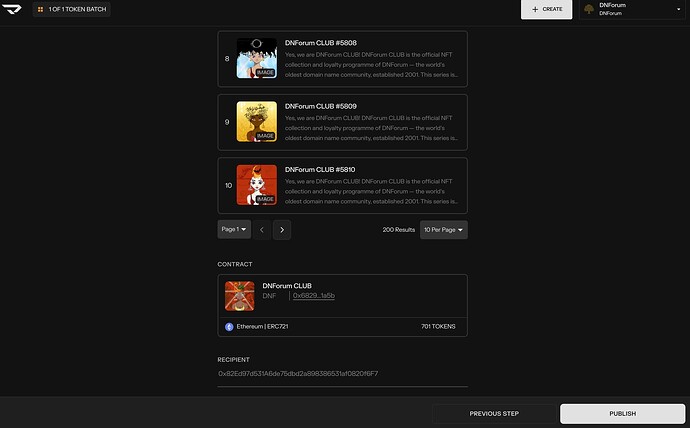
Task: Open contract address link 0x6829...1a5b
Action: (x=314, y=296)
